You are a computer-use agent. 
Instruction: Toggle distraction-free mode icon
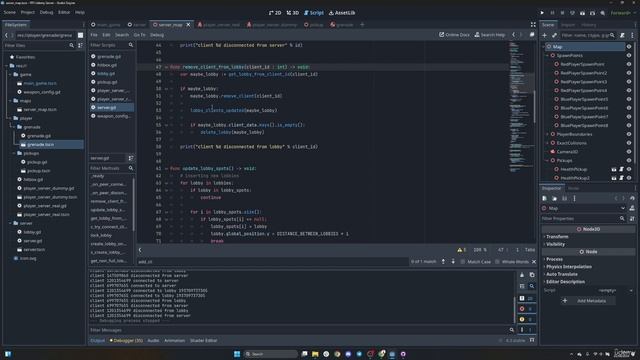[x=533, y=25]
